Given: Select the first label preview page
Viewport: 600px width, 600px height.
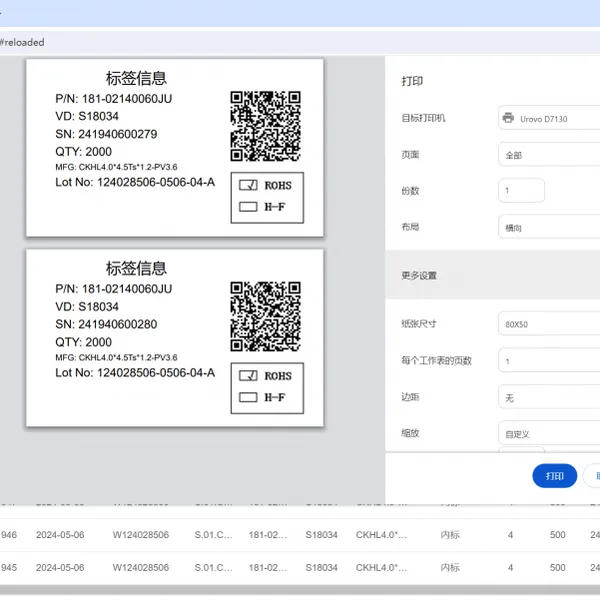Looking at the screenshot, I should 175,148.
